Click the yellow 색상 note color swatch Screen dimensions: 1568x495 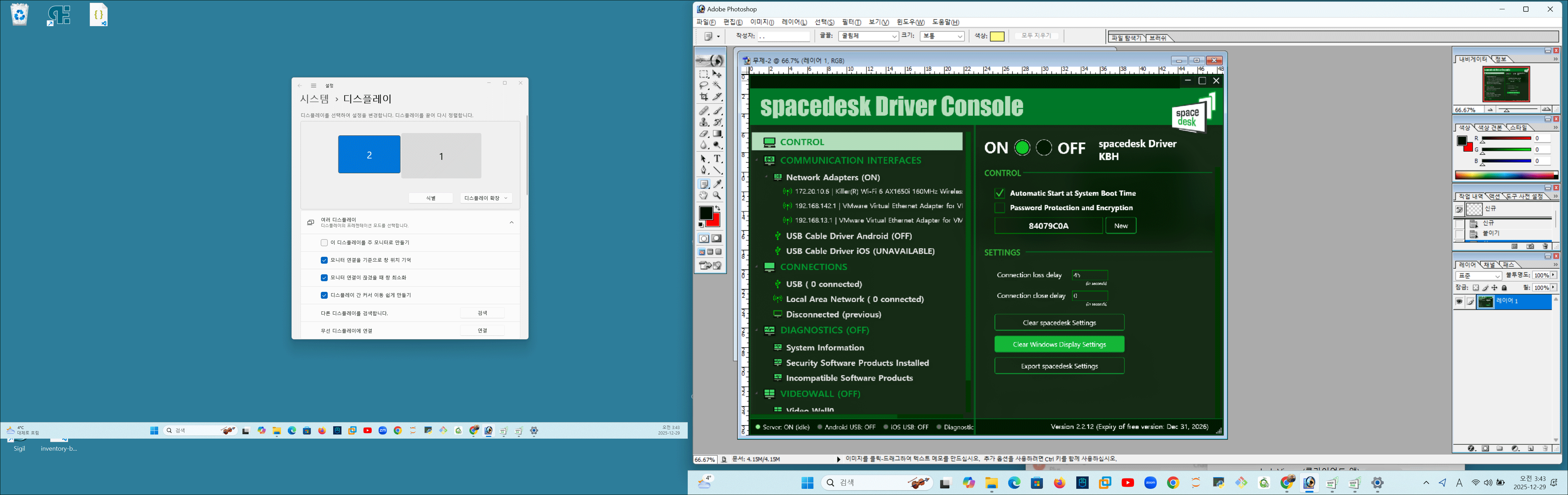pyautogui.click(x=997, y=36)
